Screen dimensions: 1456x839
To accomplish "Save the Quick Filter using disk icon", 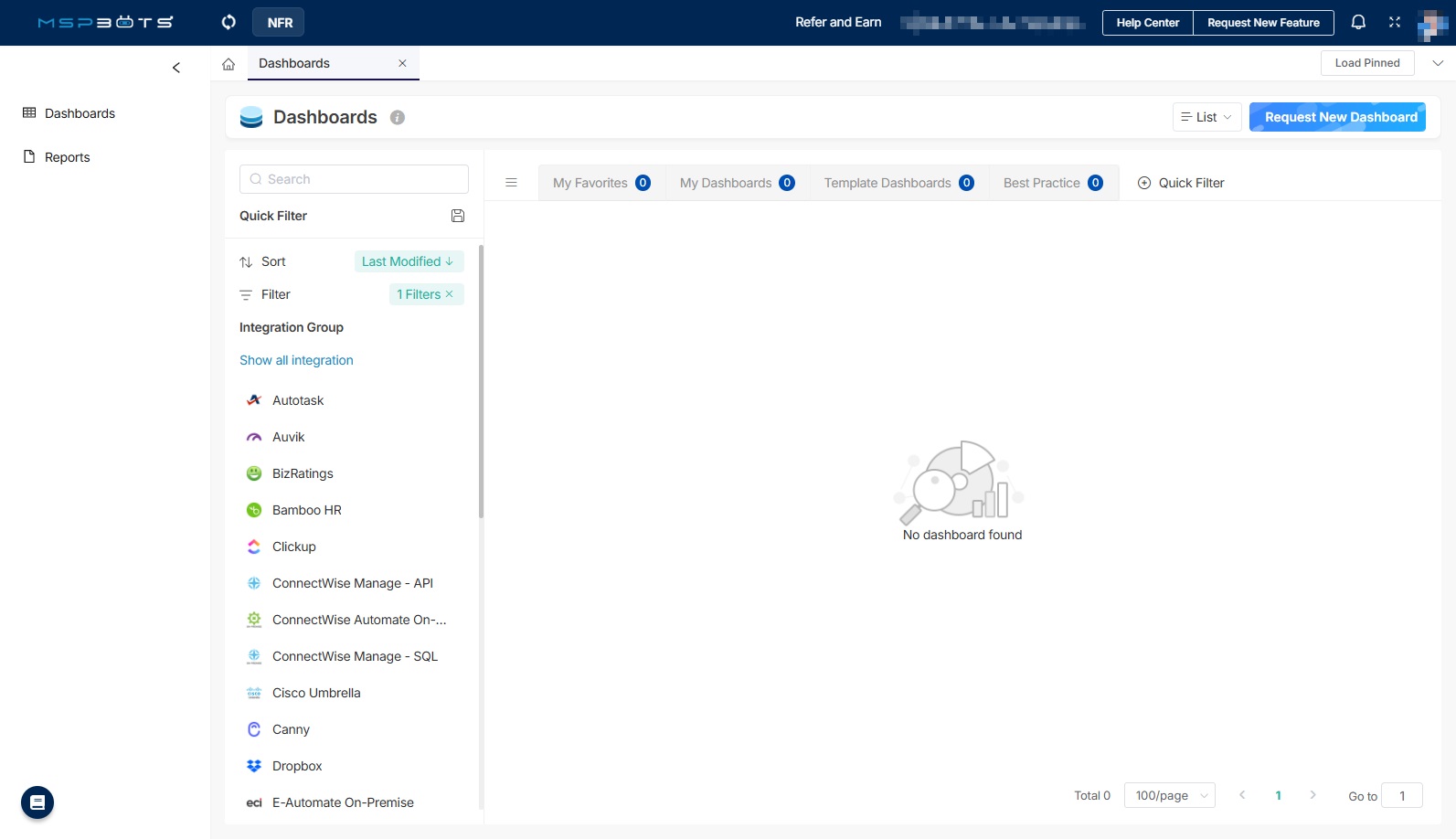I will coord(458,216).
